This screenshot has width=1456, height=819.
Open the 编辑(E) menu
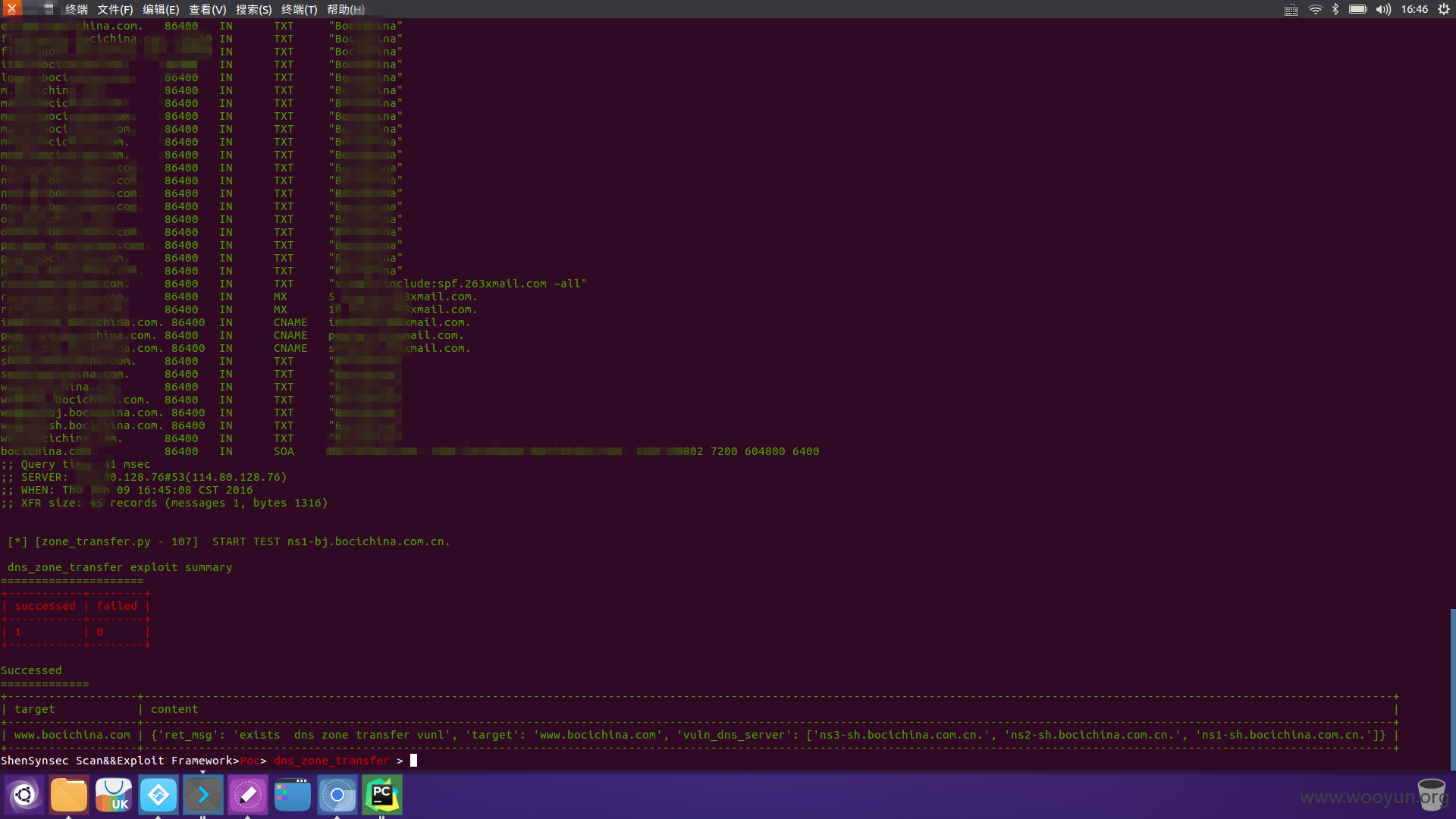pos(161,9)
